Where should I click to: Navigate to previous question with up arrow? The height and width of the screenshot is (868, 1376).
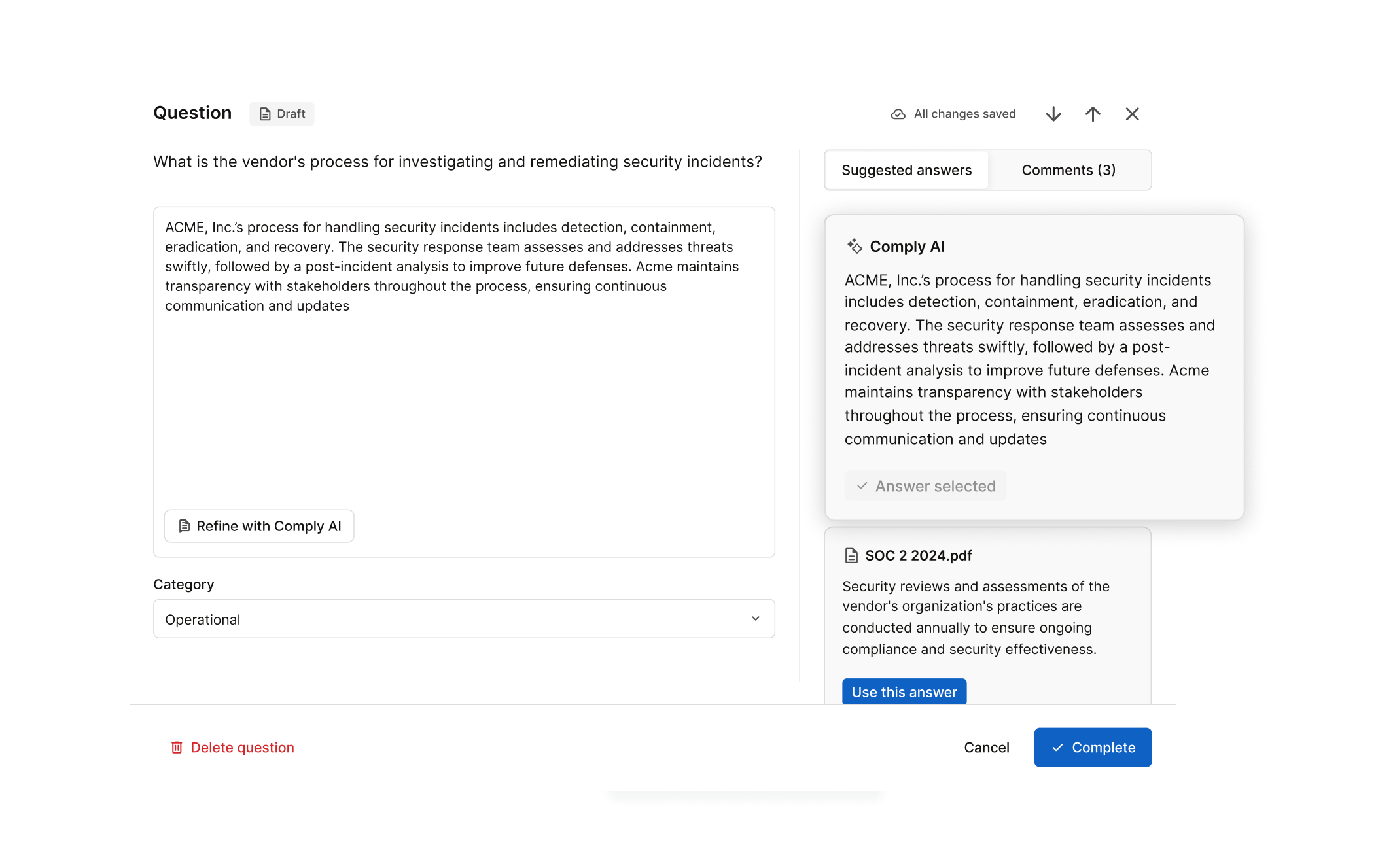click(1093, 113)
